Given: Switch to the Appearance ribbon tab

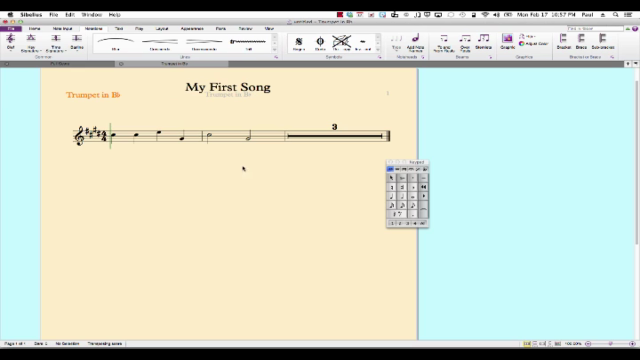Looking at the screenshot, I should tap(192, 29).
